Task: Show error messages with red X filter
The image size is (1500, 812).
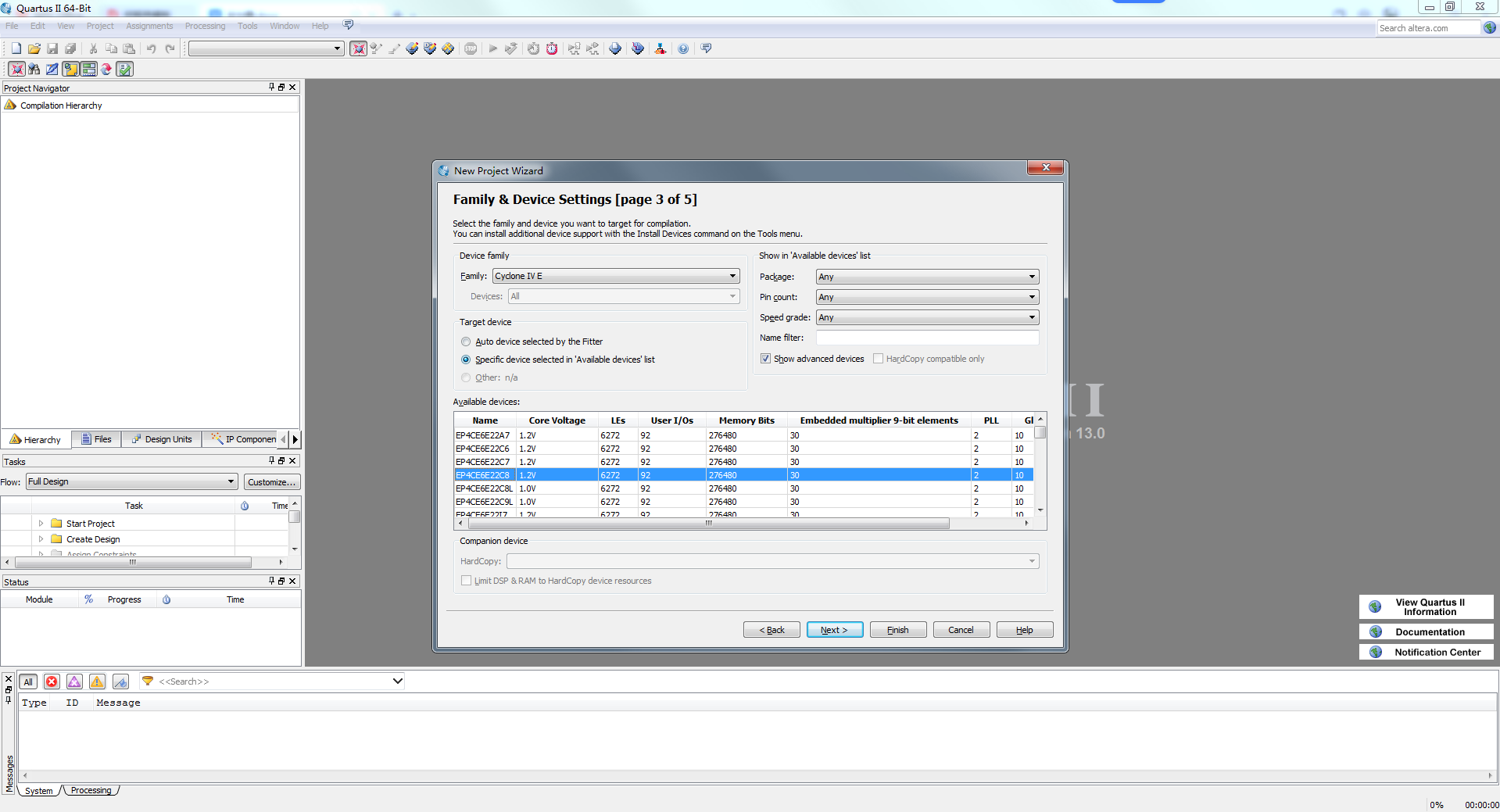Action: (x=52, y=681)
